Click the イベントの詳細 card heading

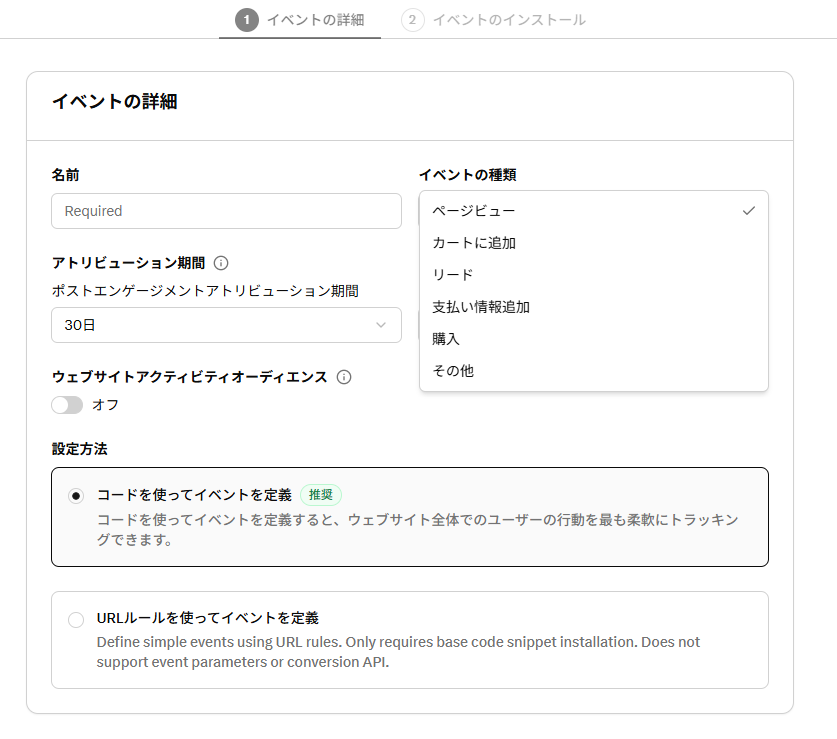tap(114, 101)
